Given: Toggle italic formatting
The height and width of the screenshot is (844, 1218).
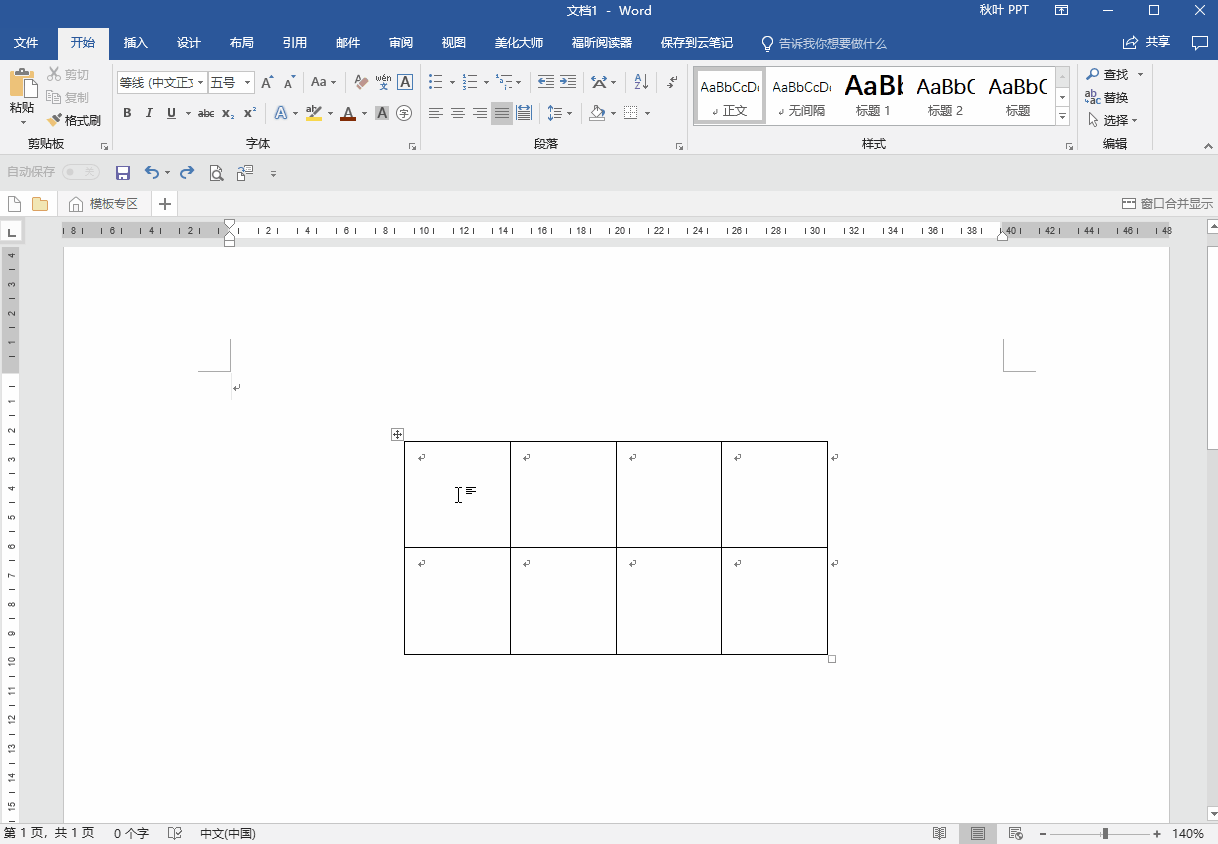Looking at the screenshot, I should (149, 113).
